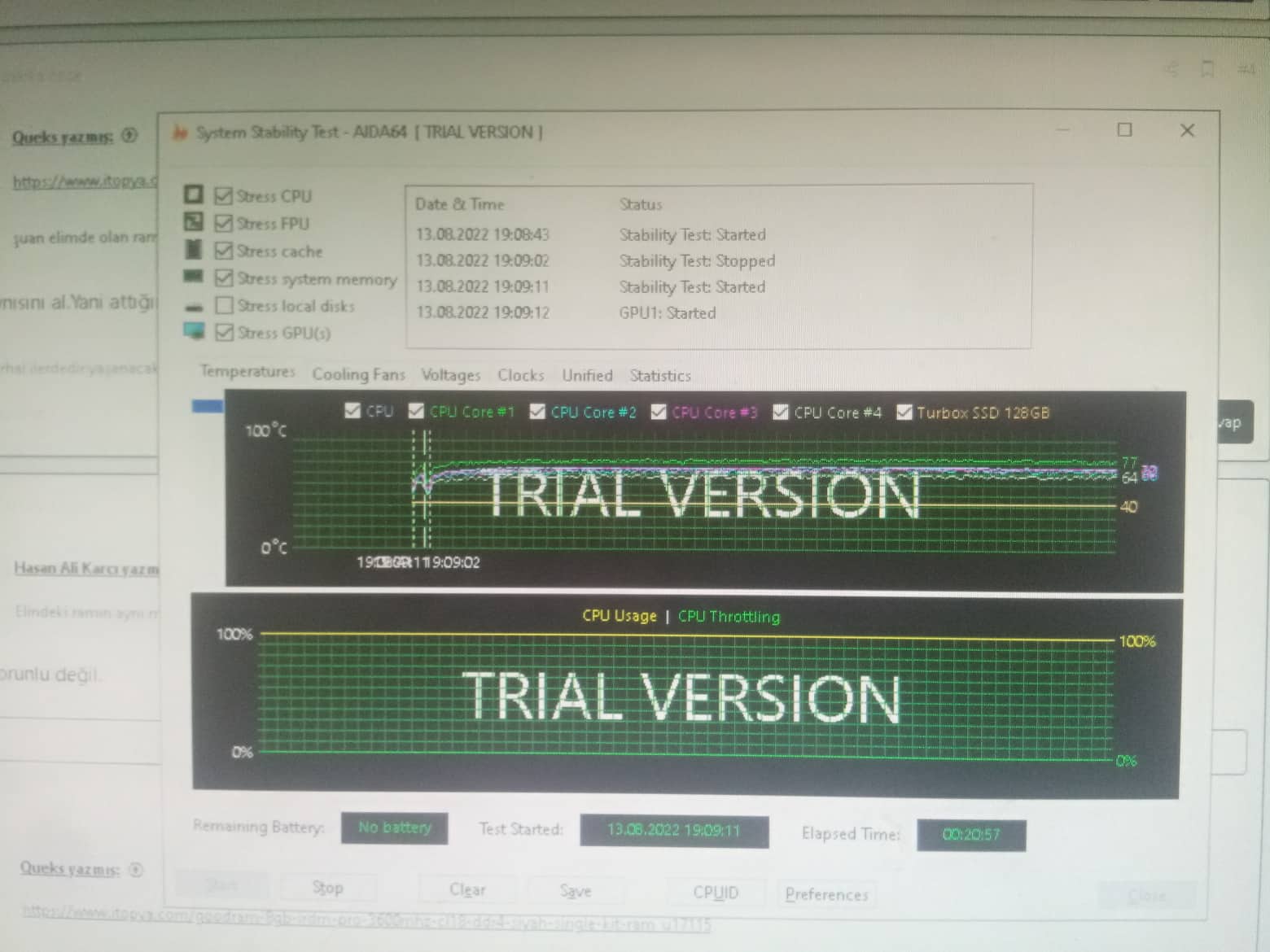
Task: Click the info icon beside bottom Queks yazmış
Action: click(136, 869)
